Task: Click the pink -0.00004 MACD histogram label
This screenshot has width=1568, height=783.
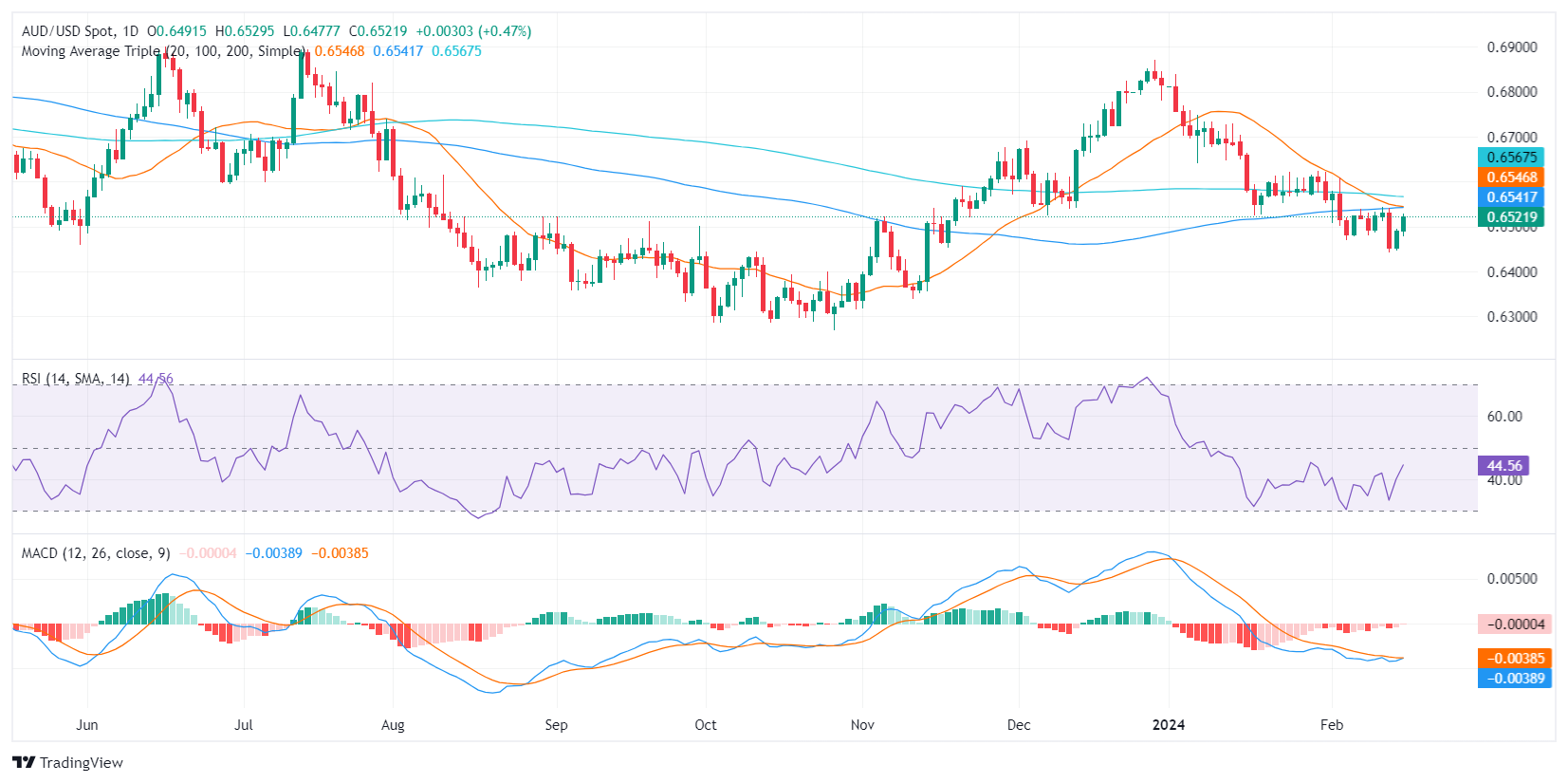Action: [x=1514, y=625]
